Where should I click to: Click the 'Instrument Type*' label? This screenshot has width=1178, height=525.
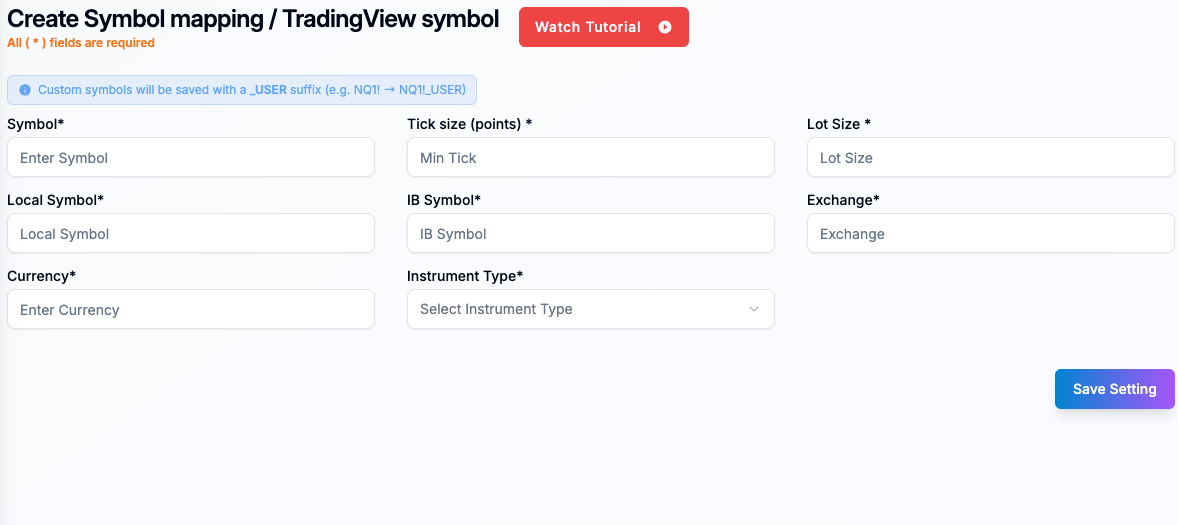(465, 276)
